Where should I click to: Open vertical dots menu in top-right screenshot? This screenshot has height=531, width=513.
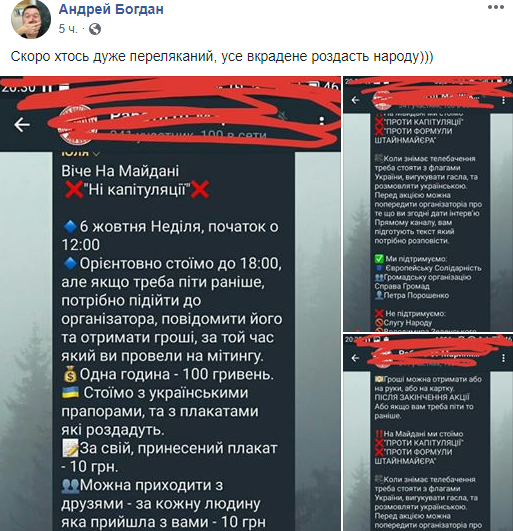(504, 100)
